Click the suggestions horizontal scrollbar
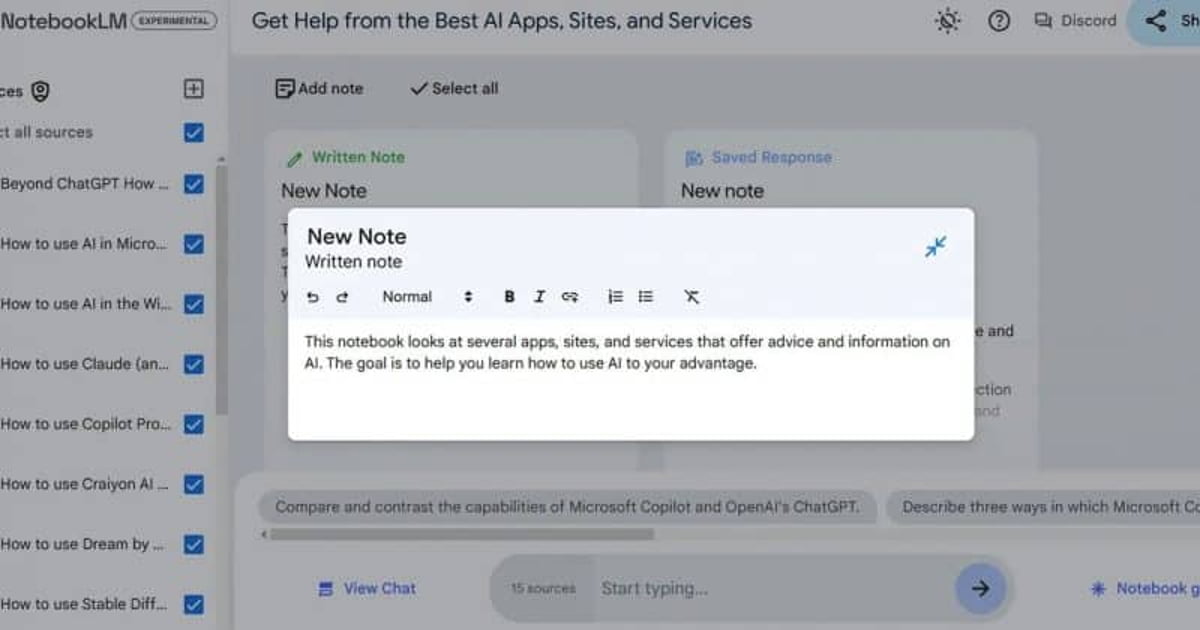 (462, 535)
